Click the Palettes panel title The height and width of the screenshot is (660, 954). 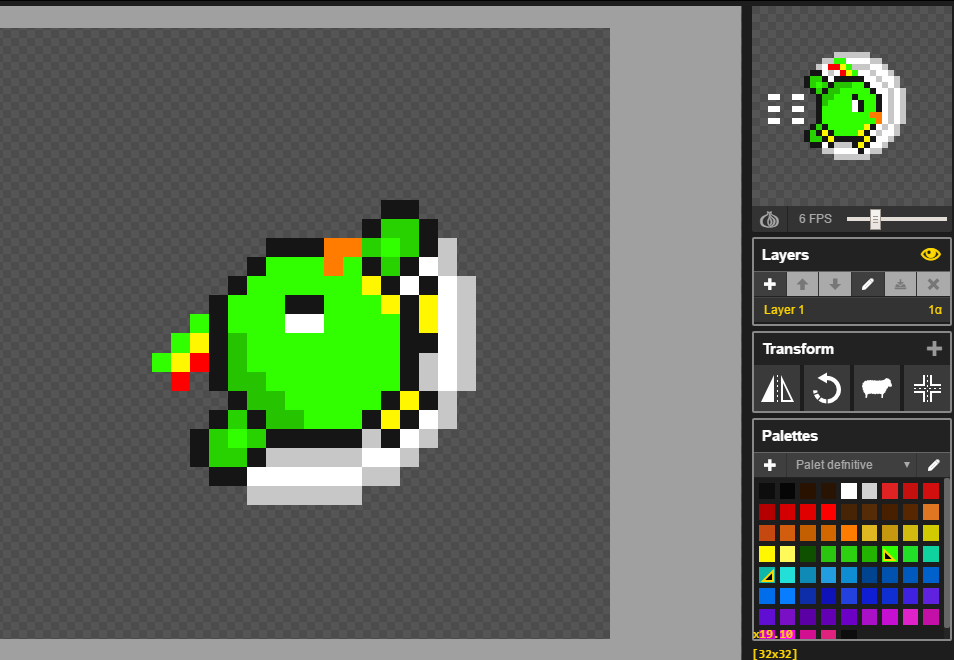click(x=790, y=436)
